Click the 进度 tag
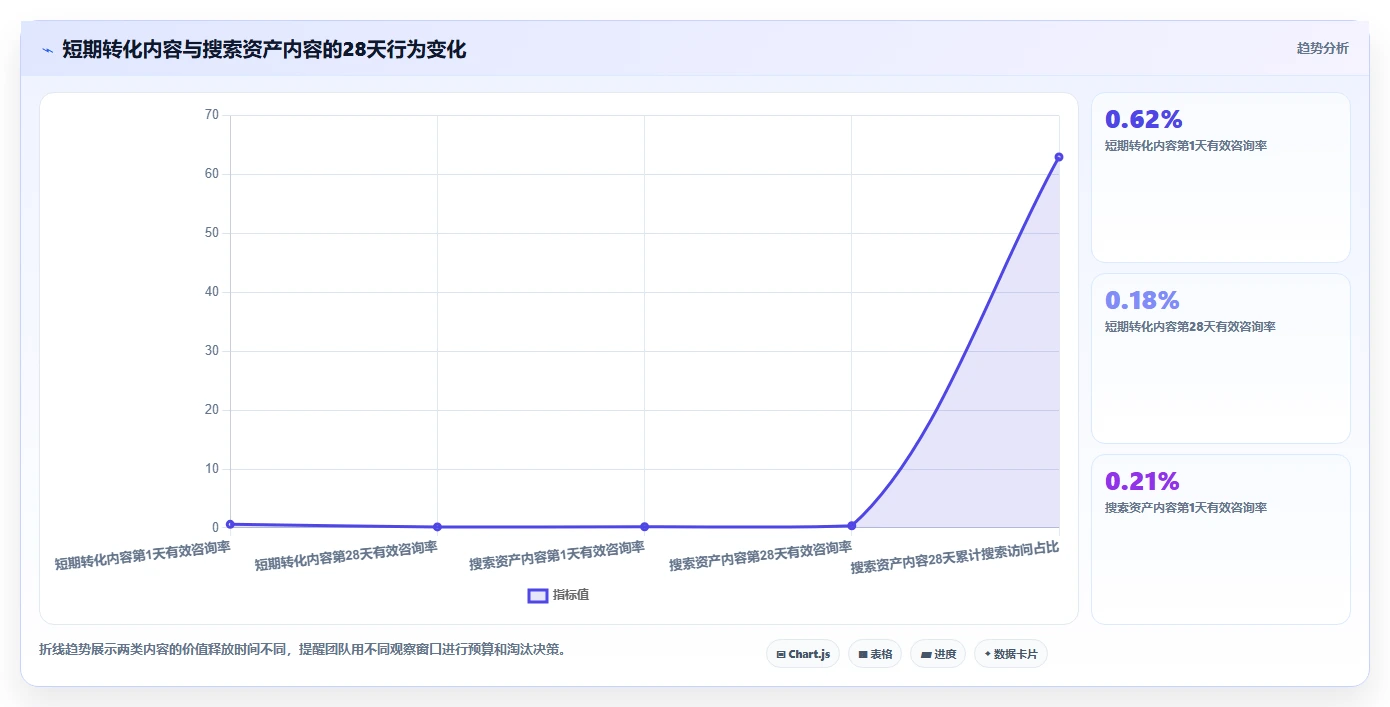The width and height of the screenshot is (1390, 707). (x=938, y=654)
